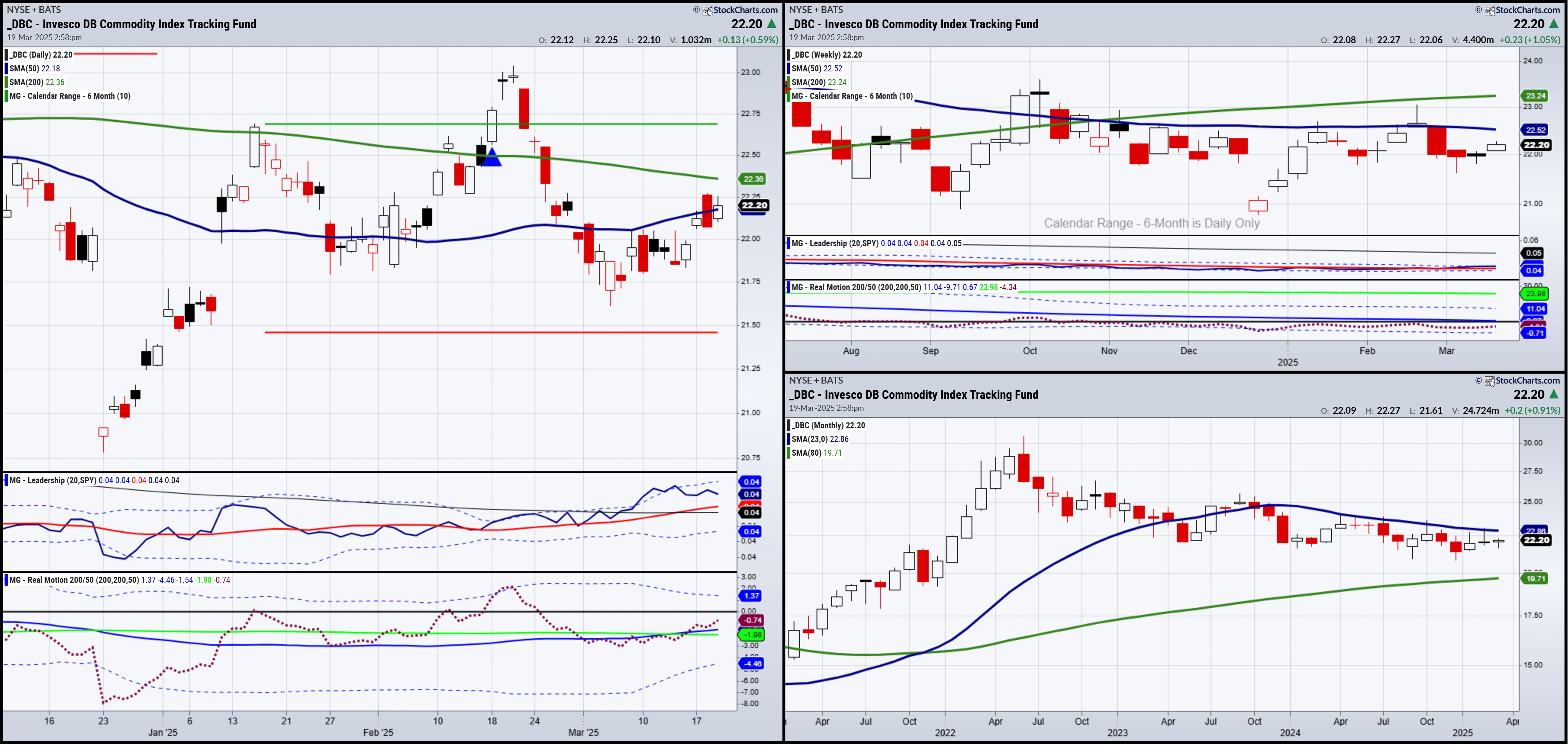This screenshot has height=745, width=1568.
Task: Click monthly chart change value '+0.2 (+0.91%)'
Action: [1532, 410]
